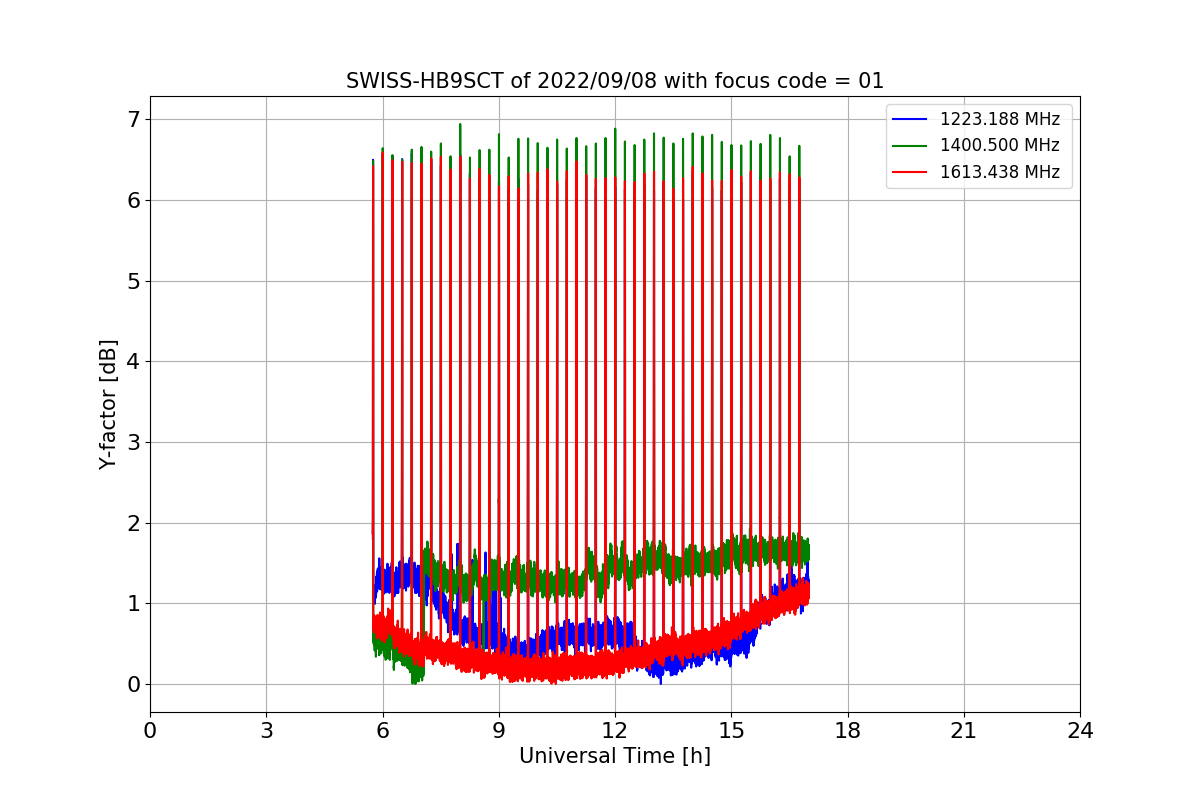This screenshot has height=800, width=1200.
Task: Click x-axis tick label 24
Action: 1080,731
